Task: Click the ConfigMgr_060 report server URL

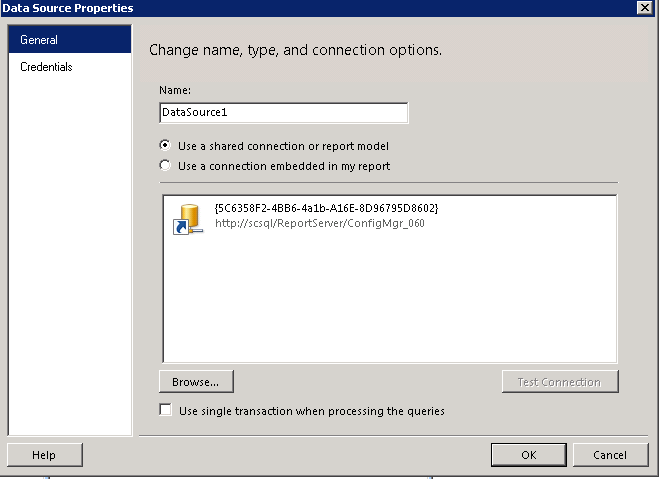Action: (320, 223)
